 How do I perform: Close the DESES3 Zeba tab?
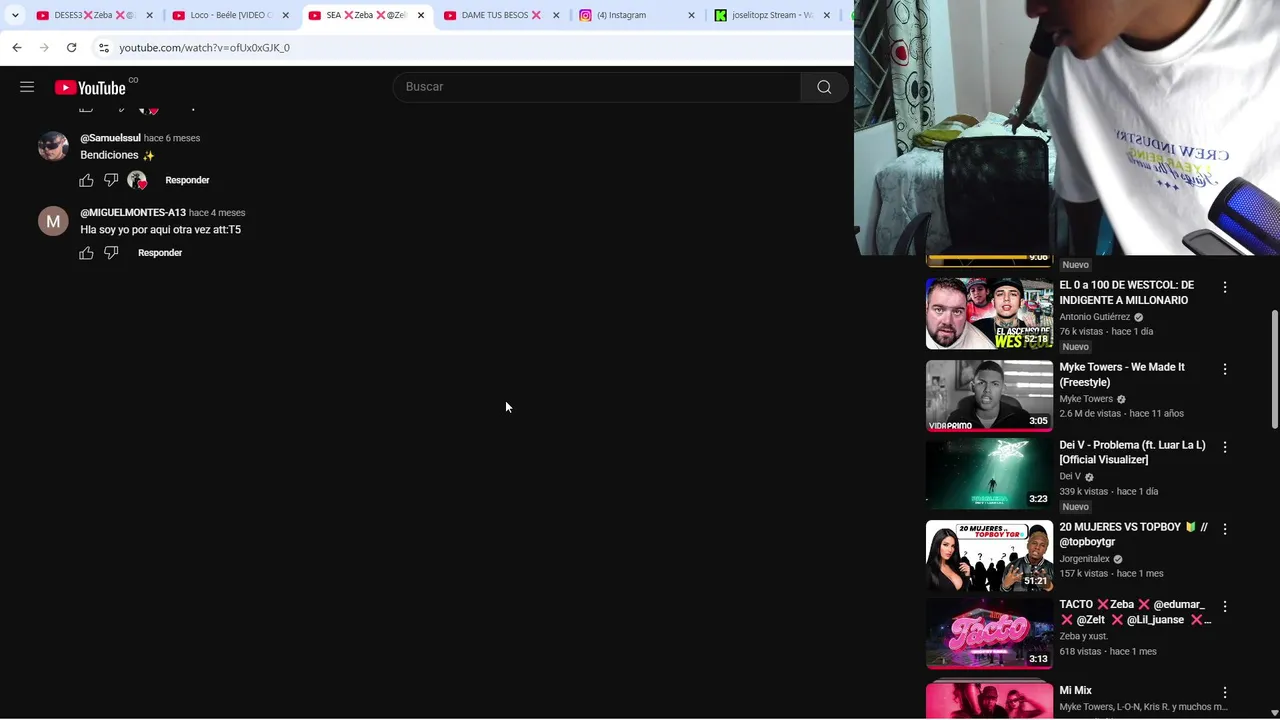tap(150, 15)
